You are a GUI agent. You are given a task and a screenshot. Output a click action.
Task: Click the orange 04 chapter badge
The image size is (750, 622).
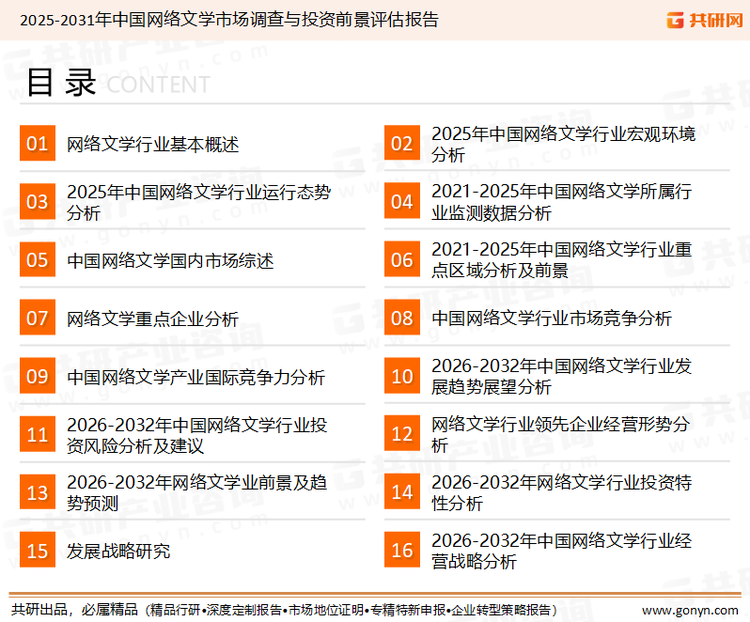click(x=402, y=201)
